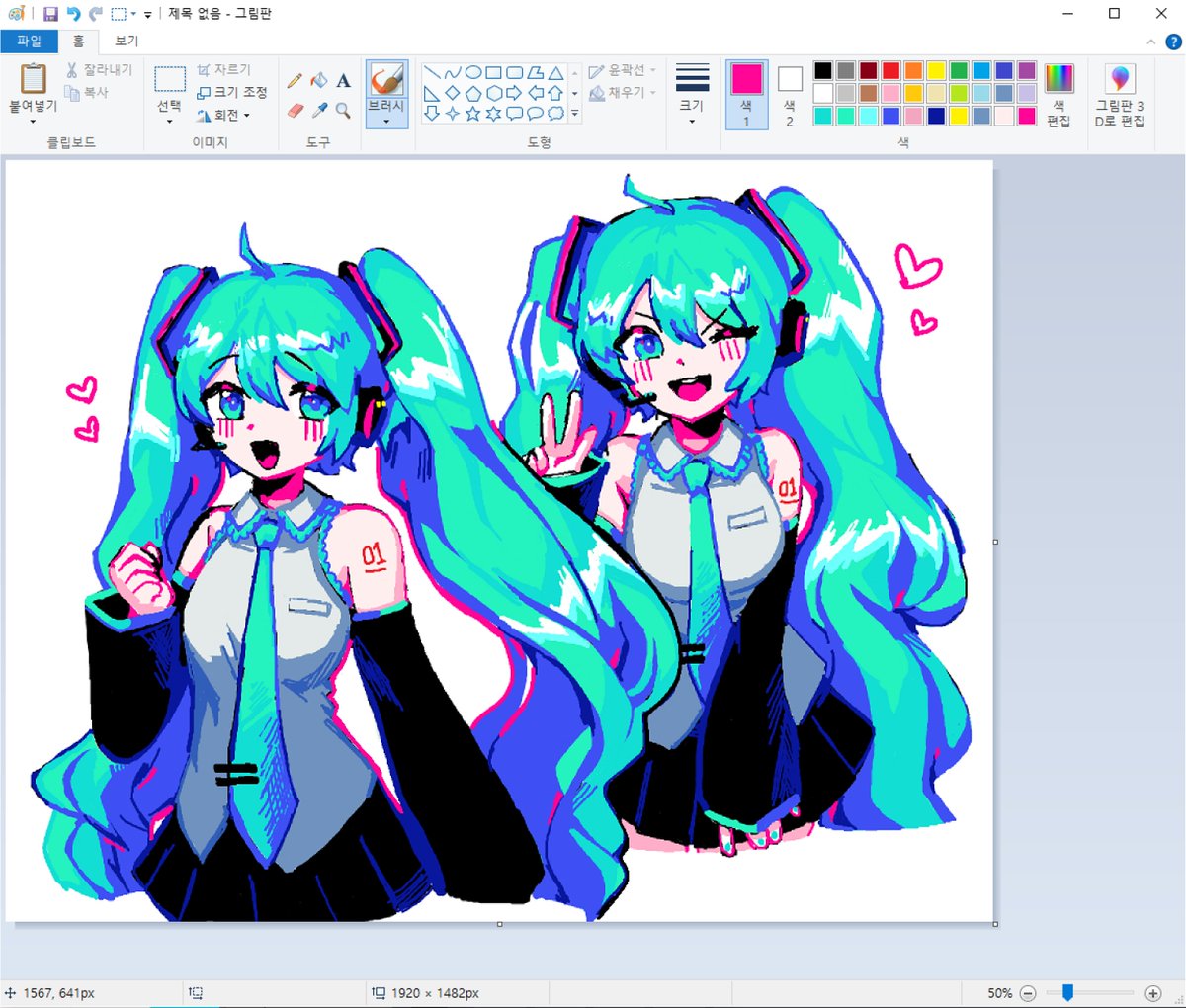Choose the Up arrow shape
This screenshot has height=1008, width=1186.
pyautogui.click(x=555, y=93)
